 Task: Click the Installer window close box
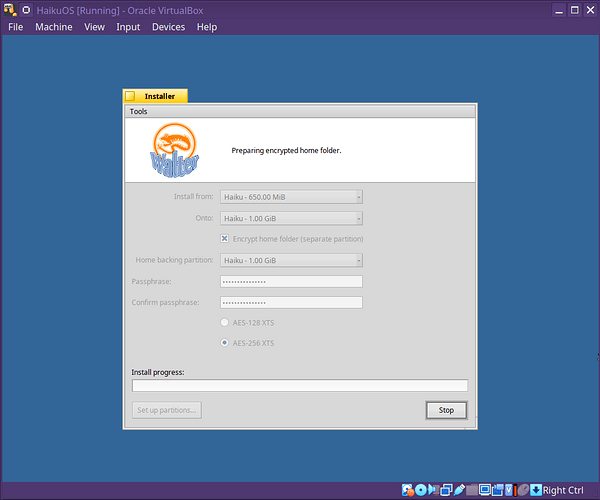point(130,96)
